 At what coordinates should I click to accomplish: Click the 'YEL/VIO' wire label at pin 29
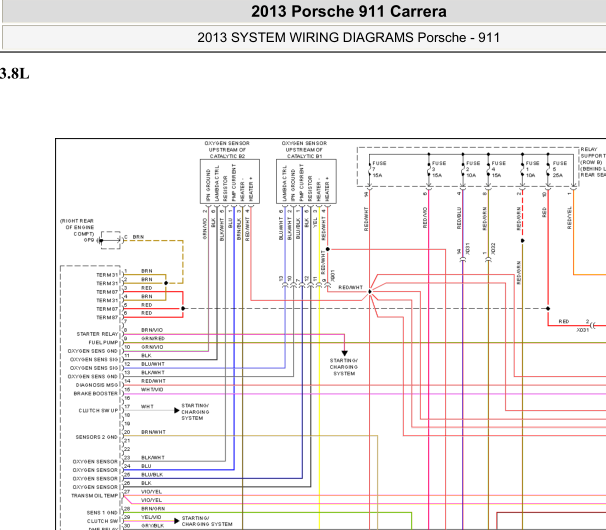[x=151, y=517]
